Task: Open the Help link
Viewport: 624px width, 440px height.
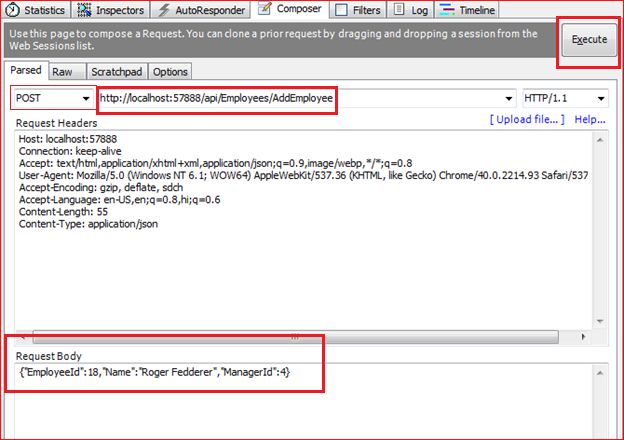Action: [x=590, y=119]
